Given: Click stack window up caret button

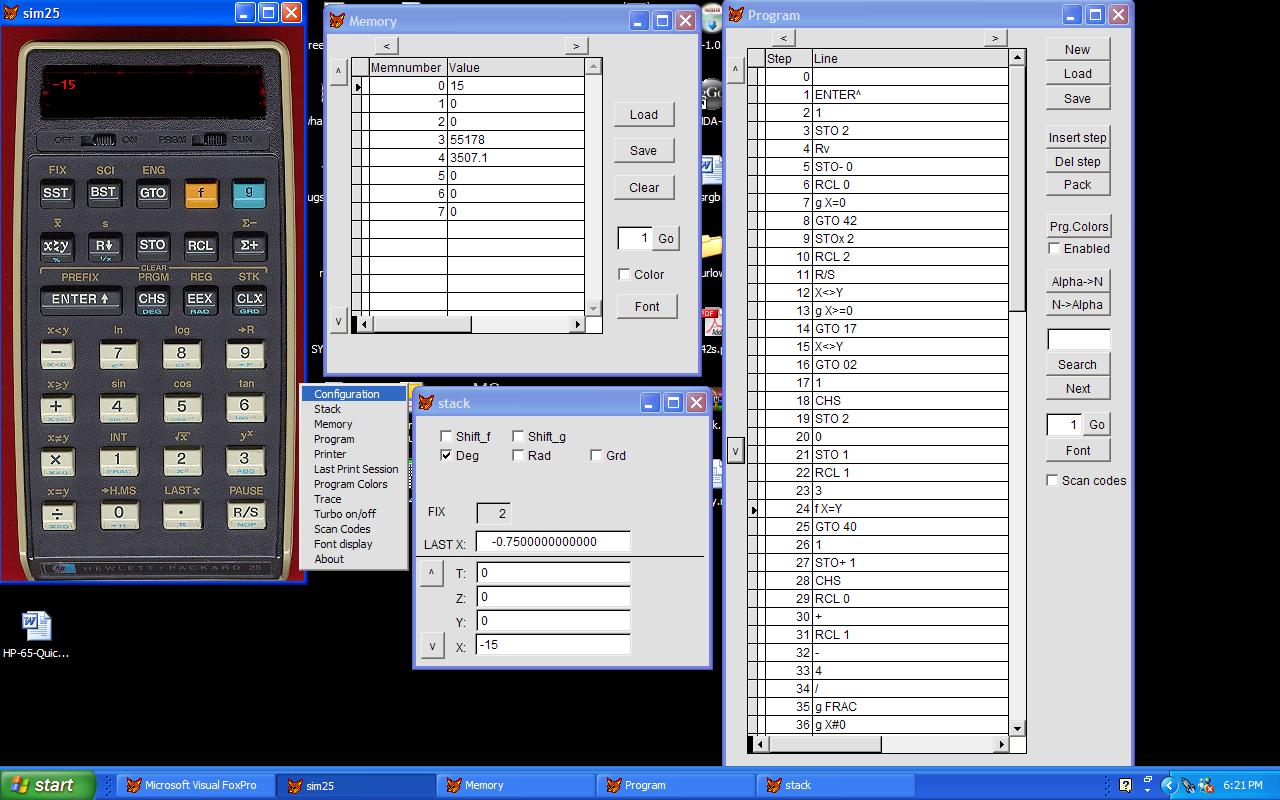Looking at the screenshot, I should coord(431,573).
